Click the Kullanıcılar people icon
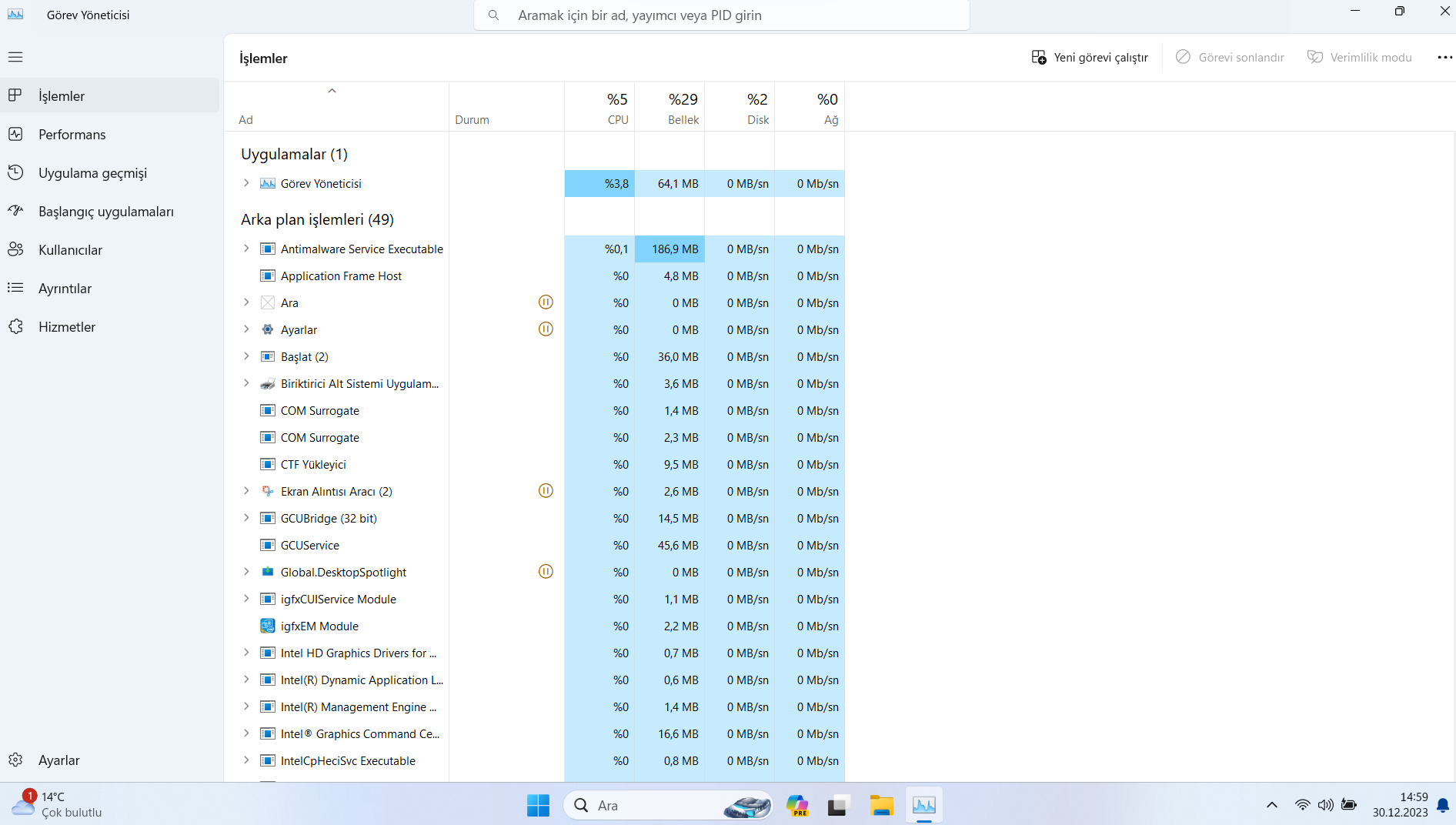 coord(15,249)
